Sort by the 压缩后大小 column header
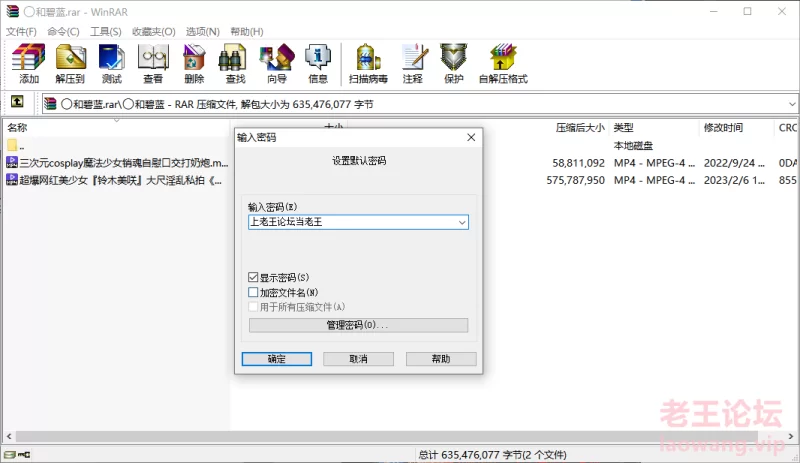This screenshot has width=800, height=463. click(580, 128)
